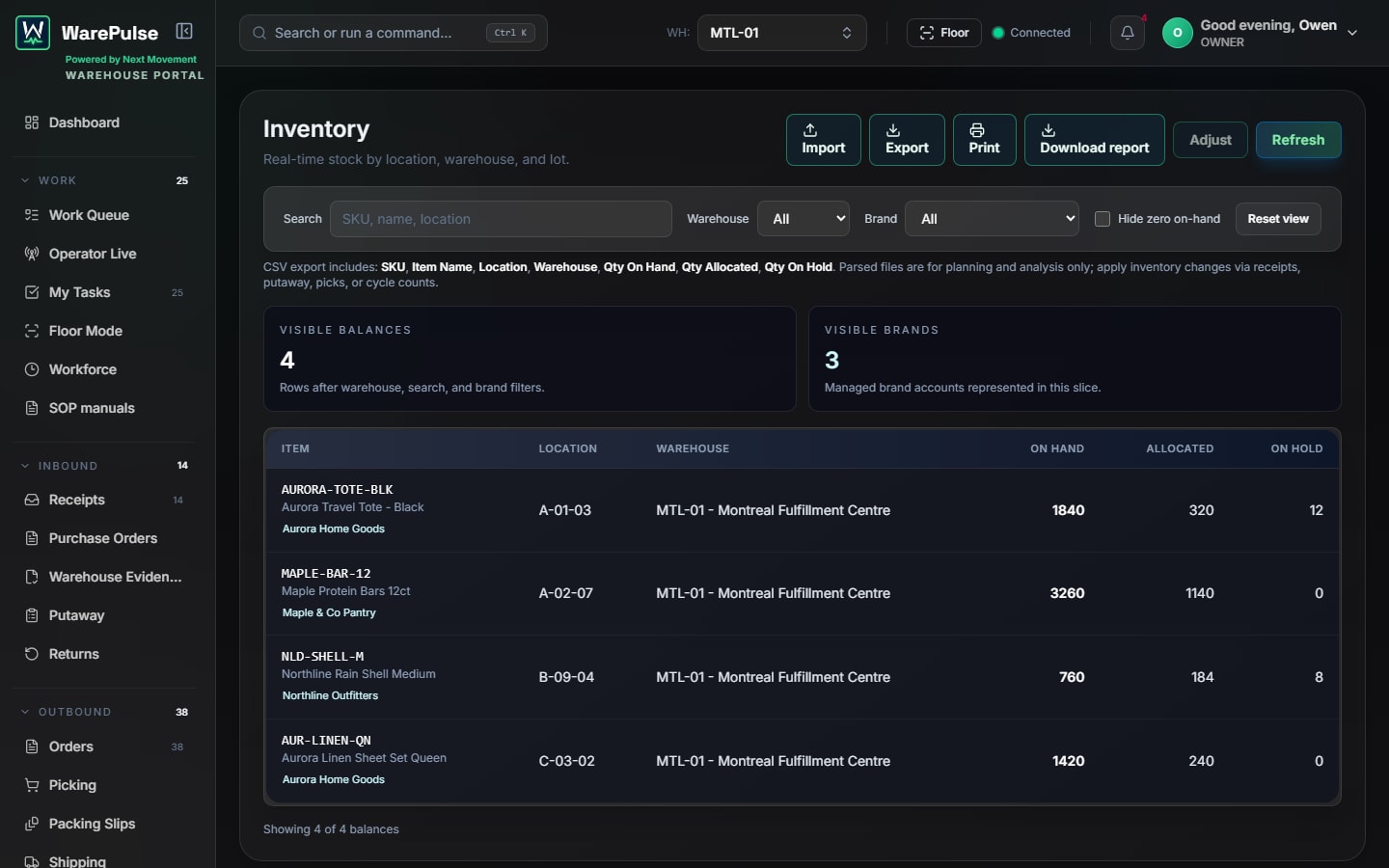Select the NLD-SHELL-M SKU text
Screen dimensions: 1389x868
coord(322,657)
